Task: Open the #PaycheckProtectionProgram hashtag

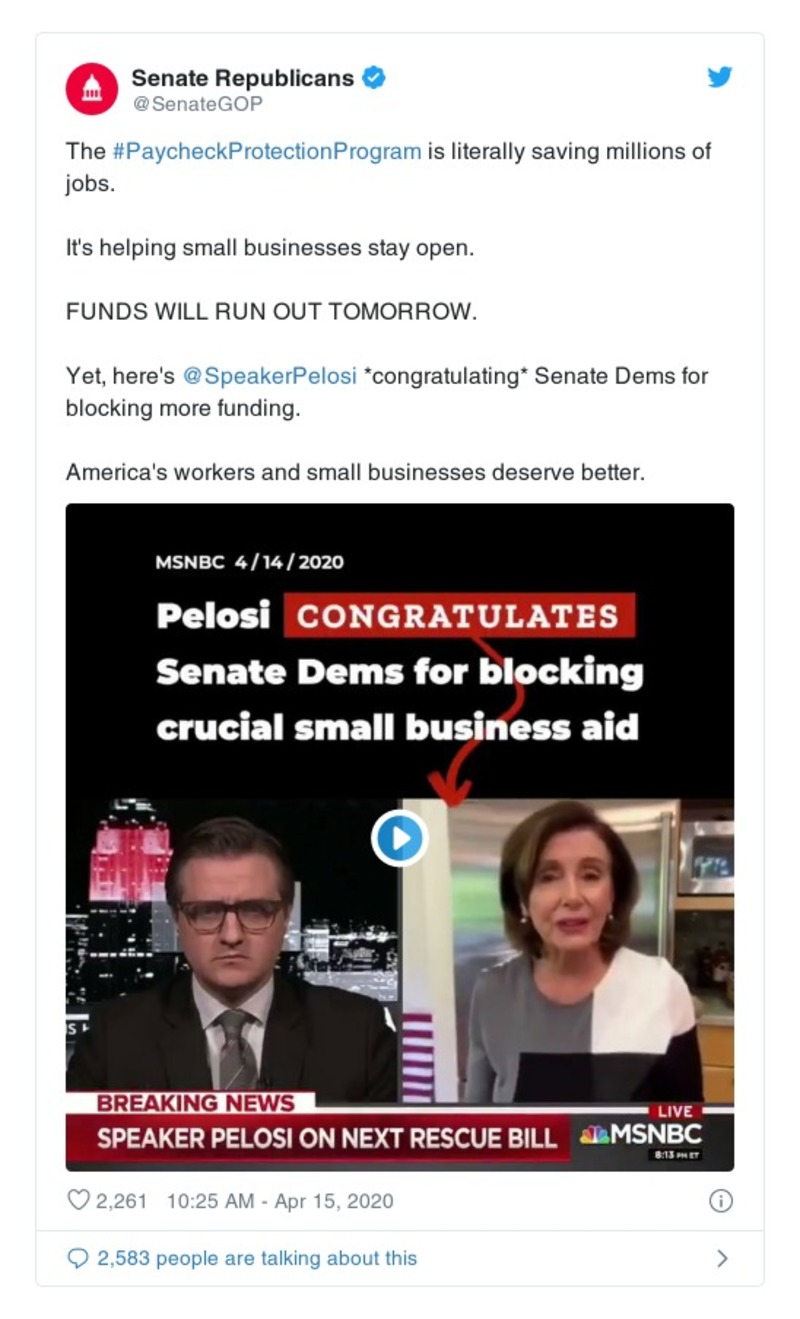Action: tap(266, 151)
